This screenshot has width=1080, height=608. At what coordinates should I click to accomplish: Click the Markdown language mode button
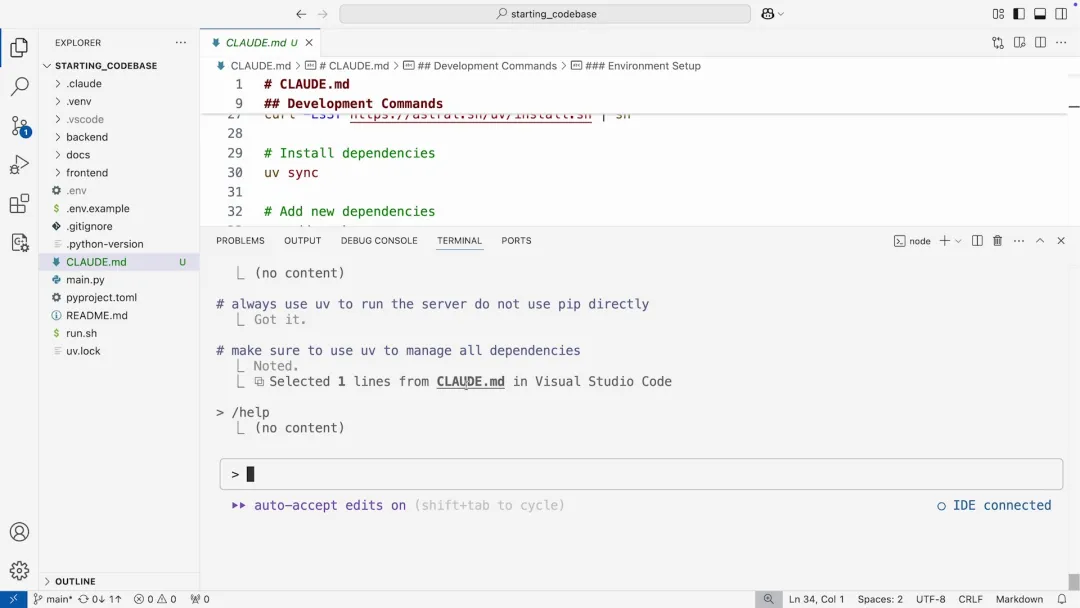[1019, 599]
